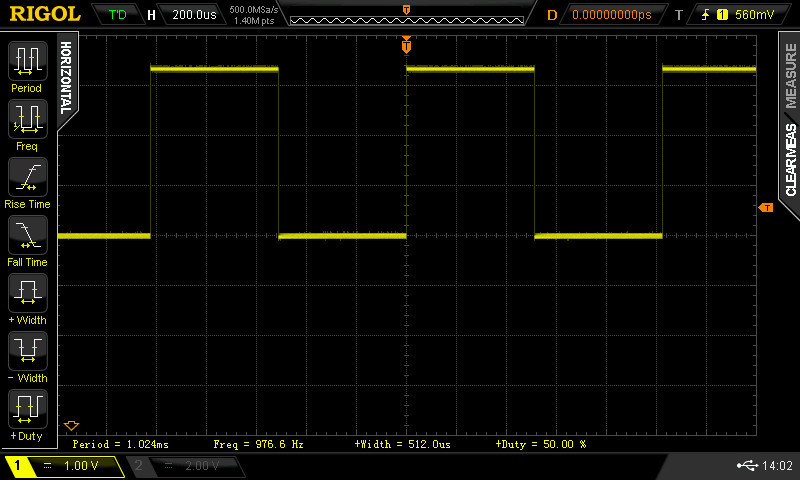
Task: Select the Freq measurement icon
Action: 27,119
